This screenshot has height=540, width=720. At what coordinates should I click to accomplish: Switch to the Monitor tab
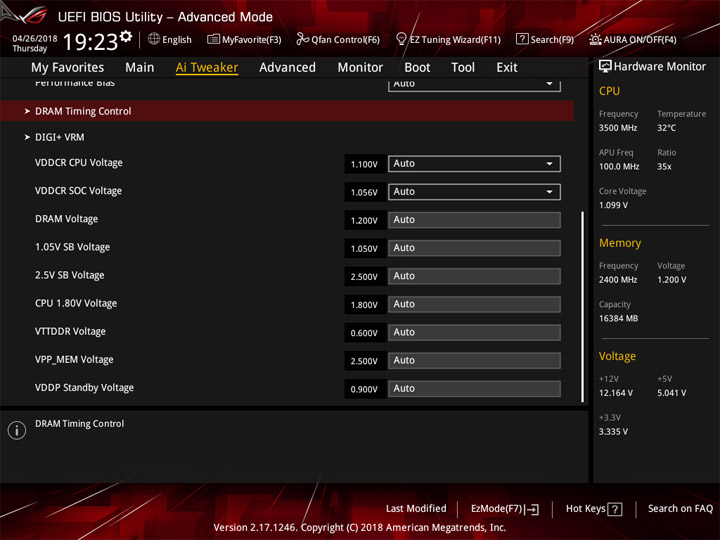coord(360,68)
